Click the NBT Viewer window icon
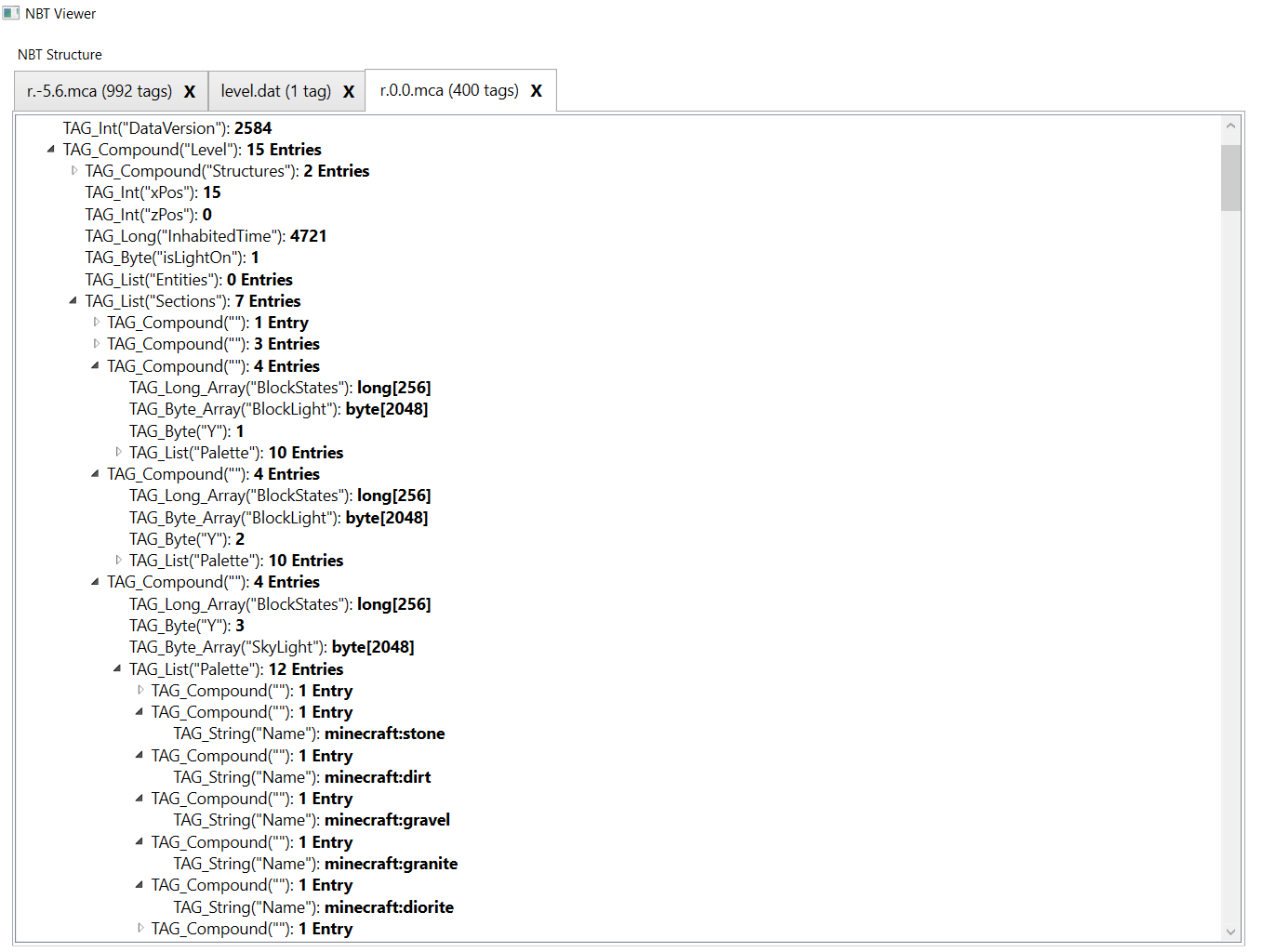 (x=10, y=13)
